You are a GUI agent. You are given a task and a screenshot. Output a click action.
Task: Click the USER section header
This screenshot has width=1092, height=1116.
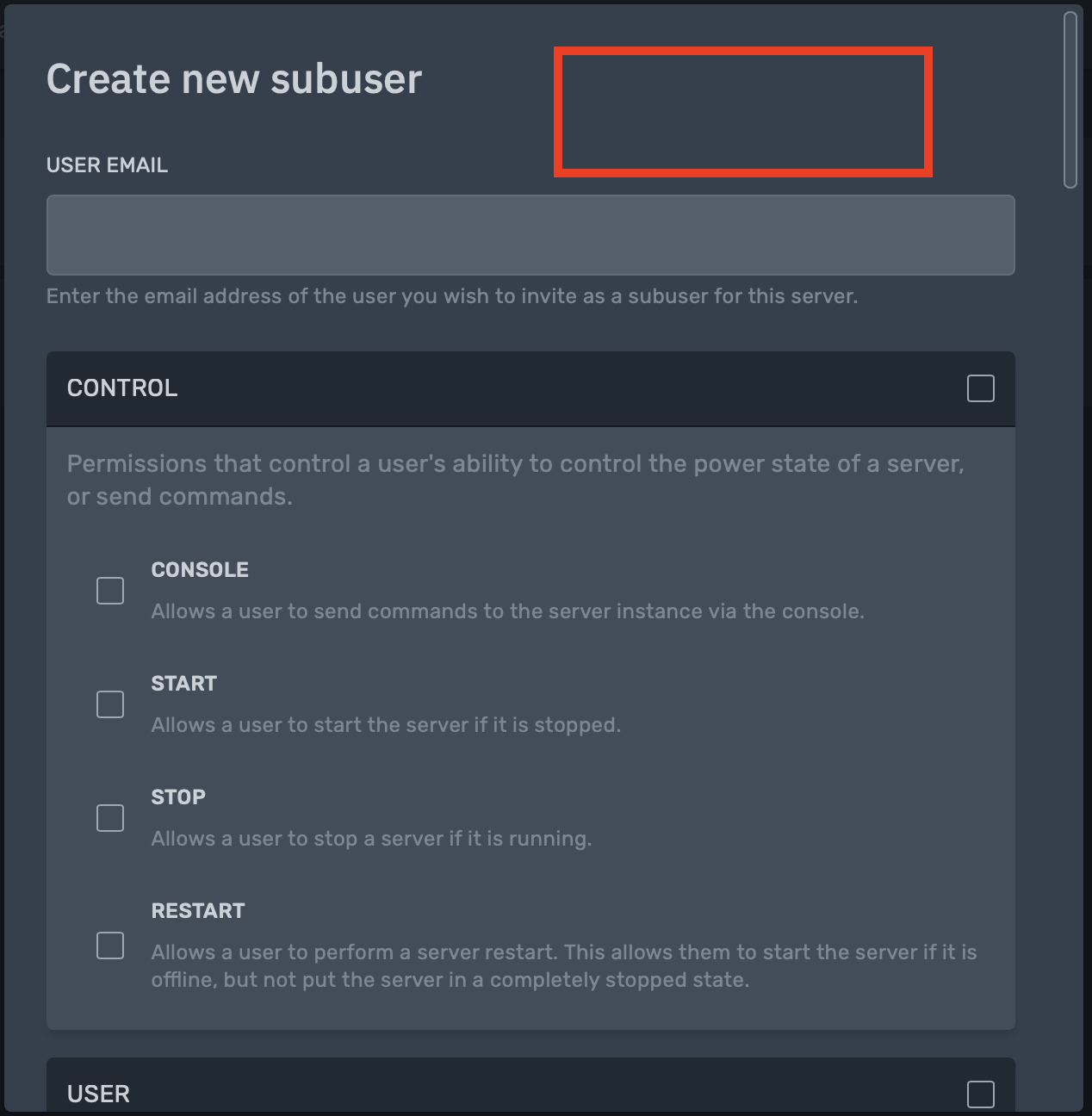pos(98,1094)
